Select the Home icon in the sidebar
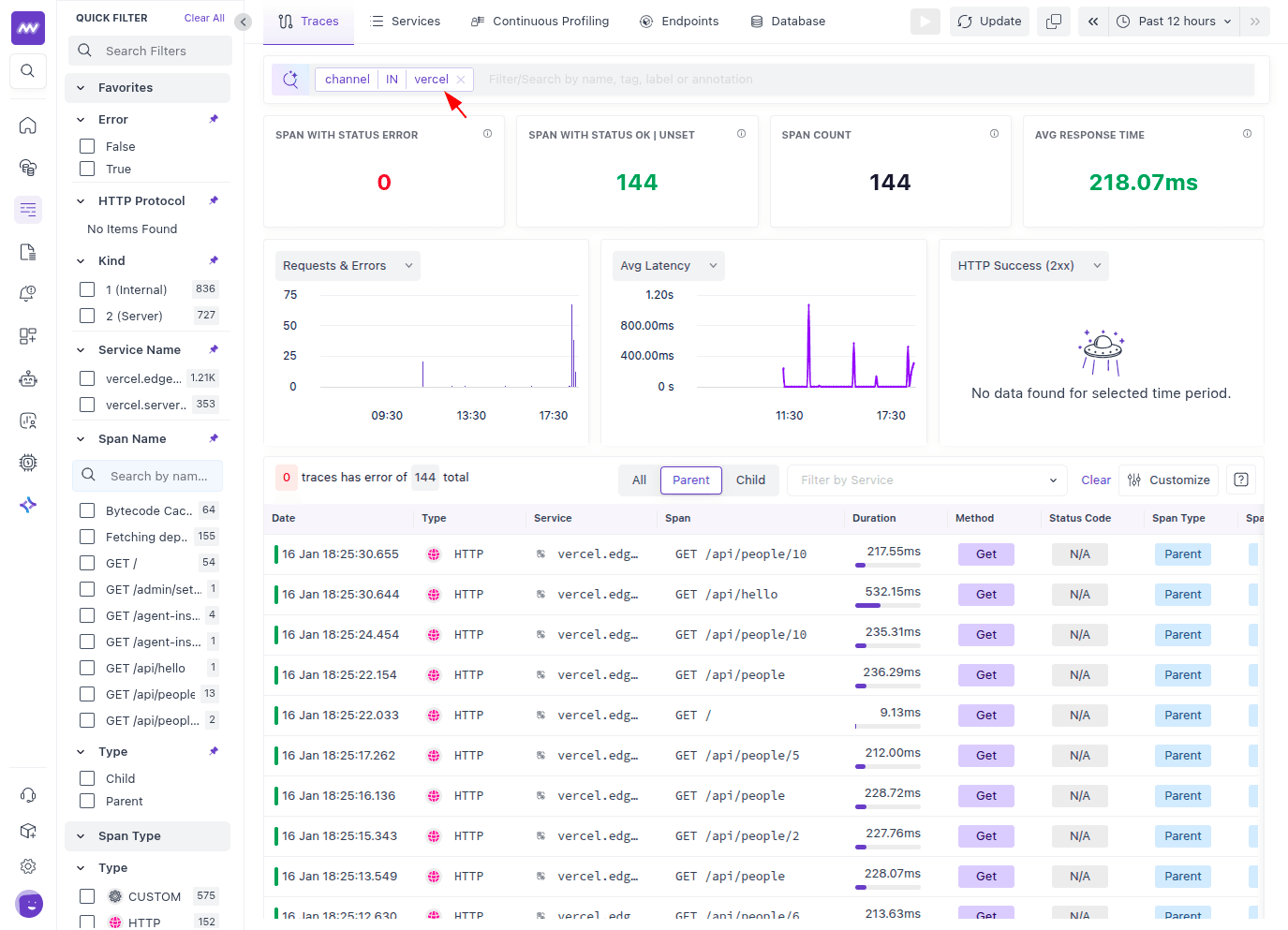The image size is (1288, 930). (27, 125)
